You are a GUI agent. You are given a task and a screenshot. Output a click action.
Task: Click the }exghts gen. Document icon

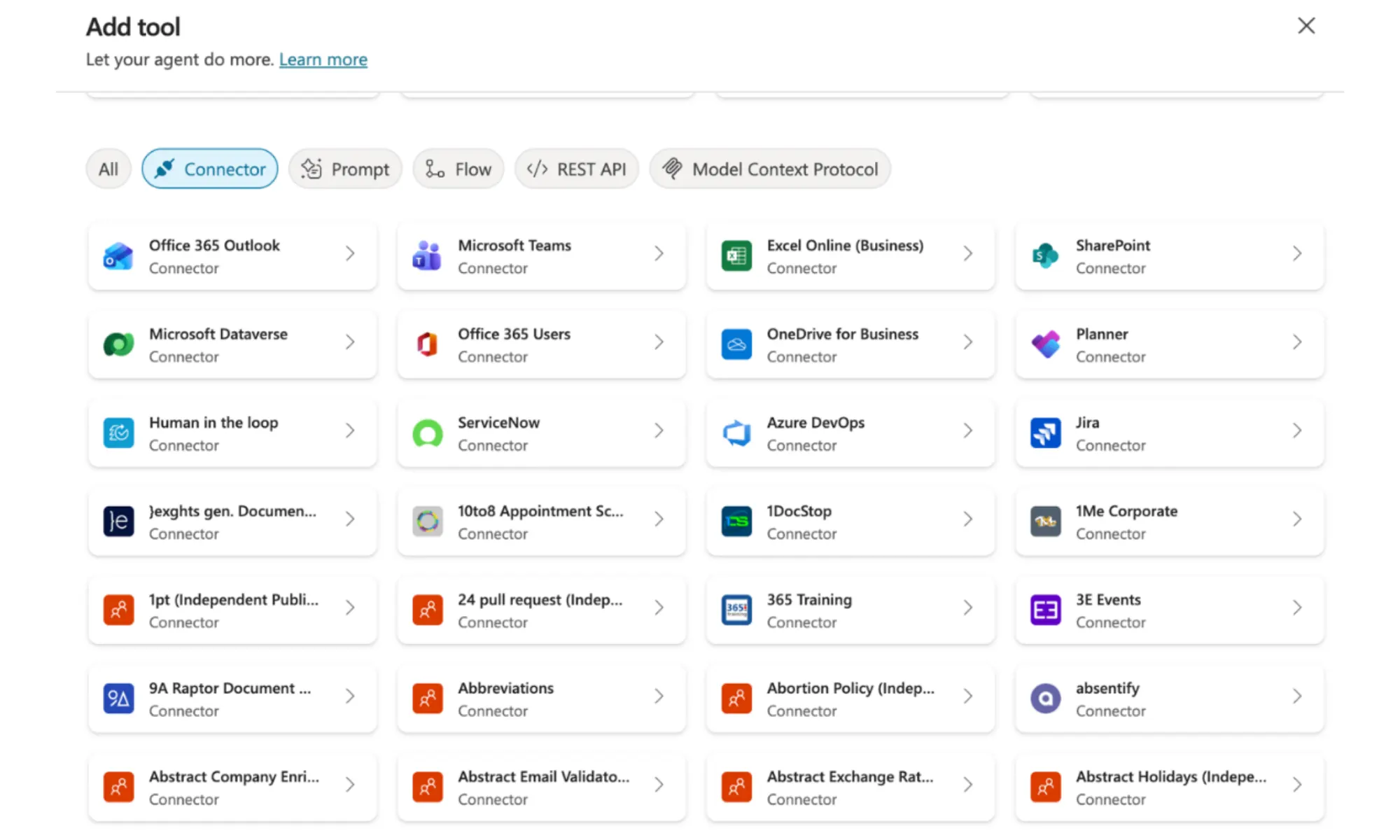tap(118, 521)
